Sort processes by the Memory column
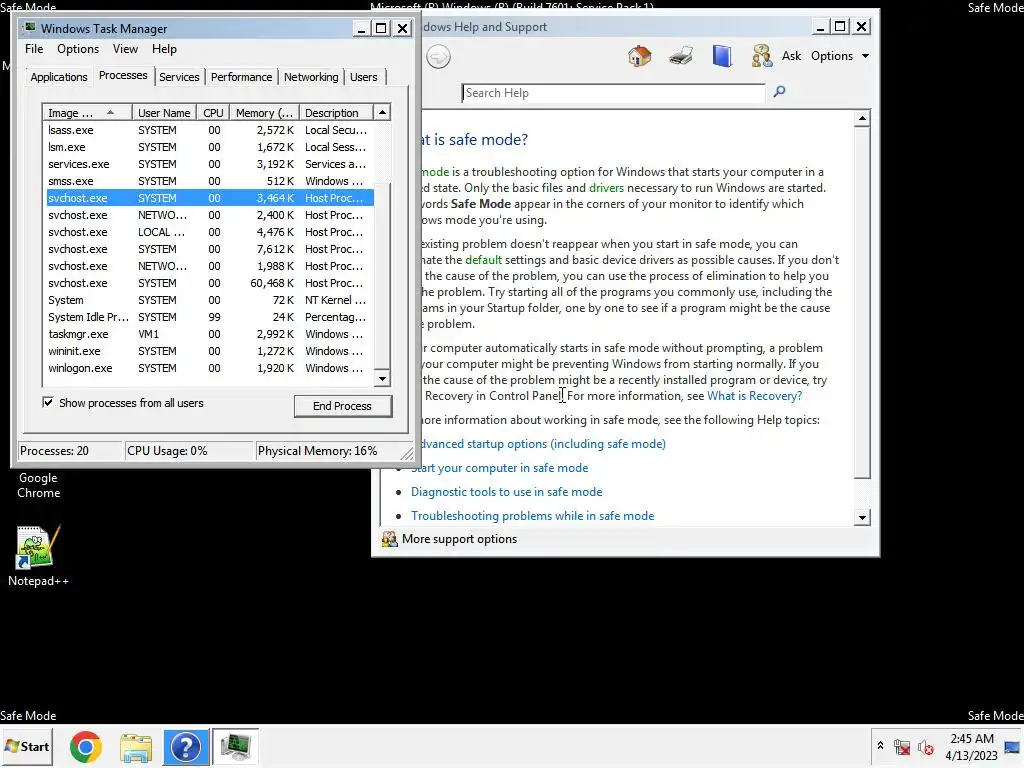The image size is (1024, 768). pos(264,112)
